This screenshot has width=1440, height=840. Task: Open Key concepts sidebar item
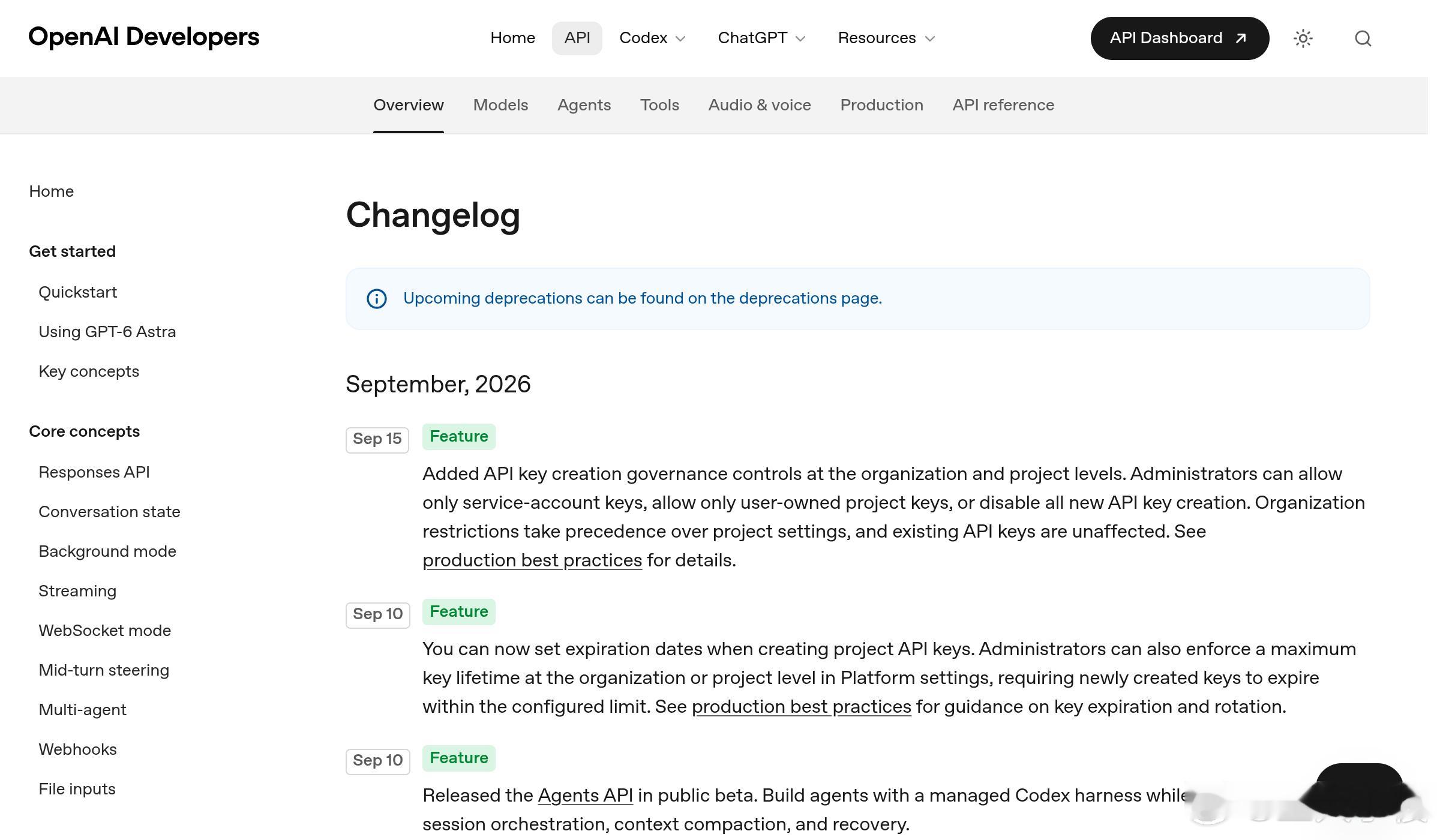89,371
